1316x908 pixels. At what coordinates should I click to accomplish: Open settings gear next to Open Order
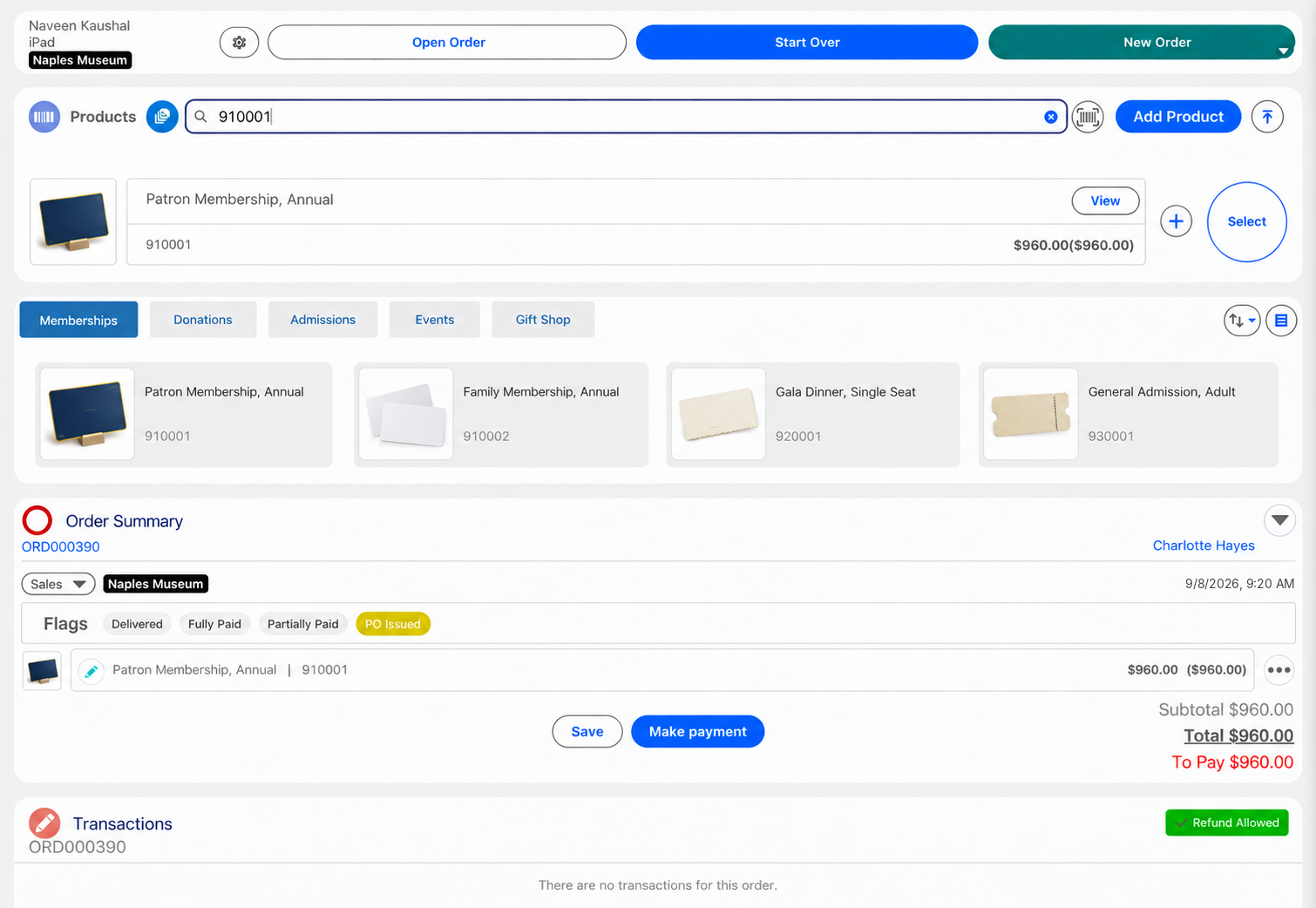pos(239,42)
